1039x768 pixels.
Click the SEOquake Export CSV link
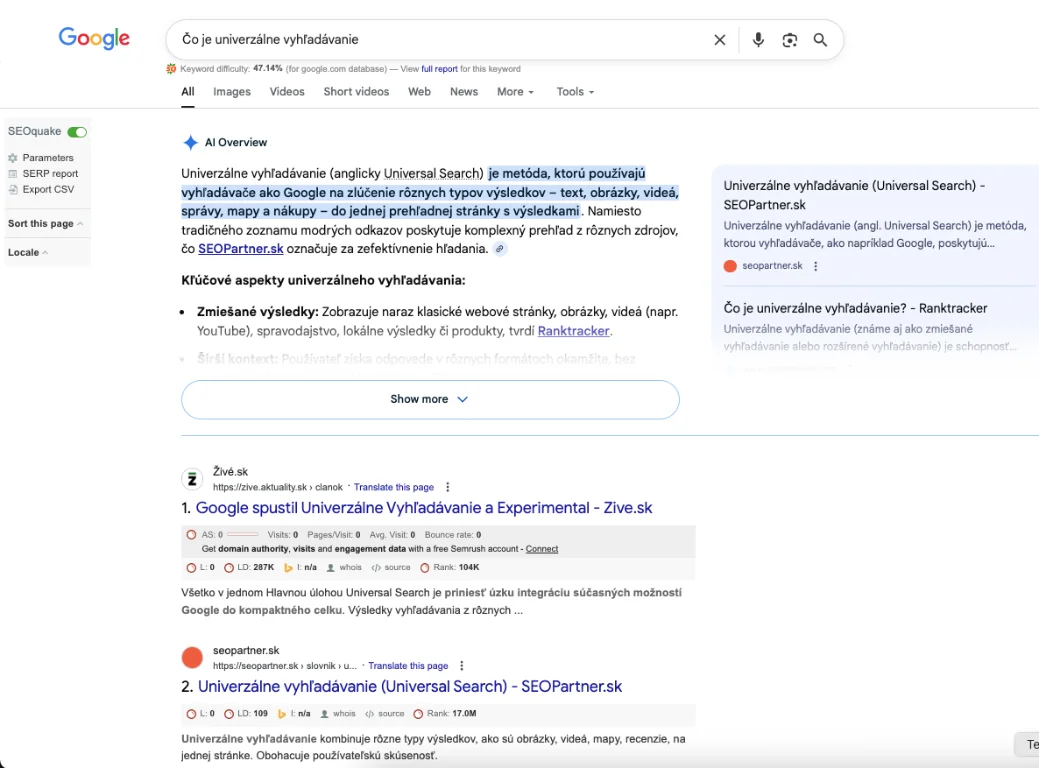48,189
